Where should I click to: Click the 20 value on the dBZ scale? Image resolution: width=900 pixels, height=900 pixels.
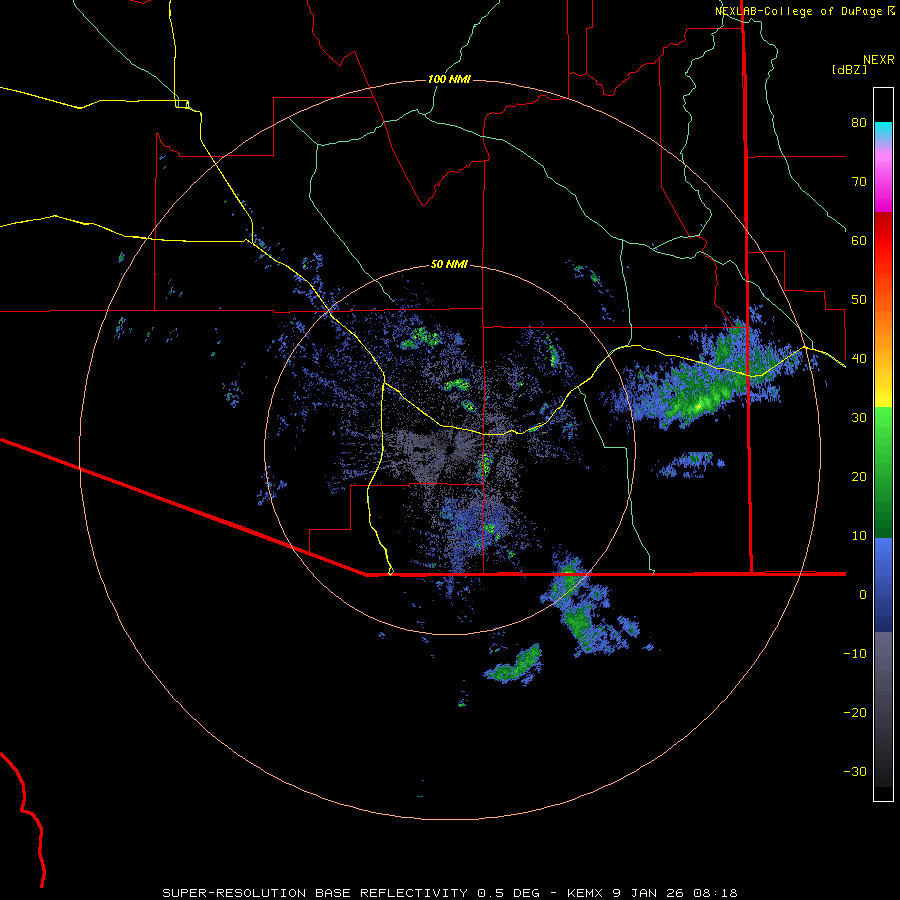(x=859, y=477)
